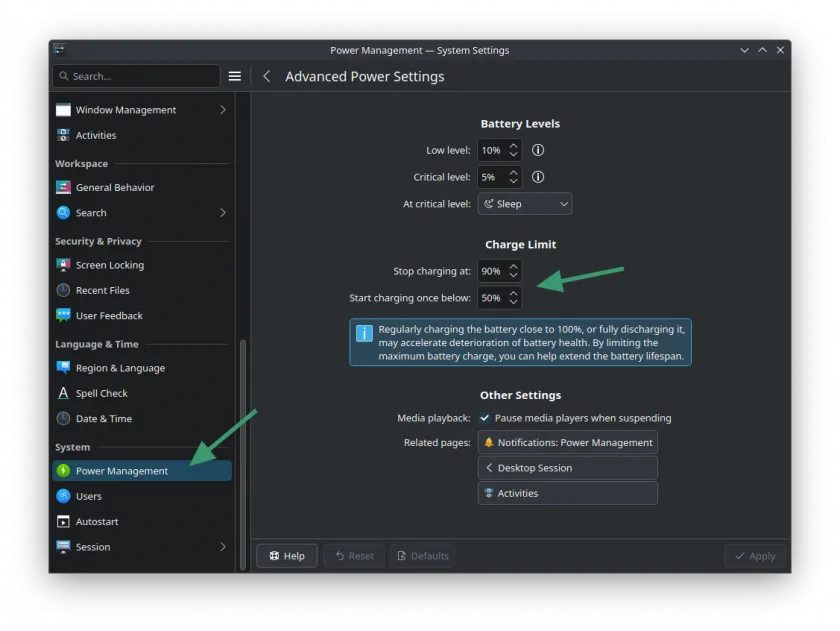Click the Region & Language icon

click(63, 368)
